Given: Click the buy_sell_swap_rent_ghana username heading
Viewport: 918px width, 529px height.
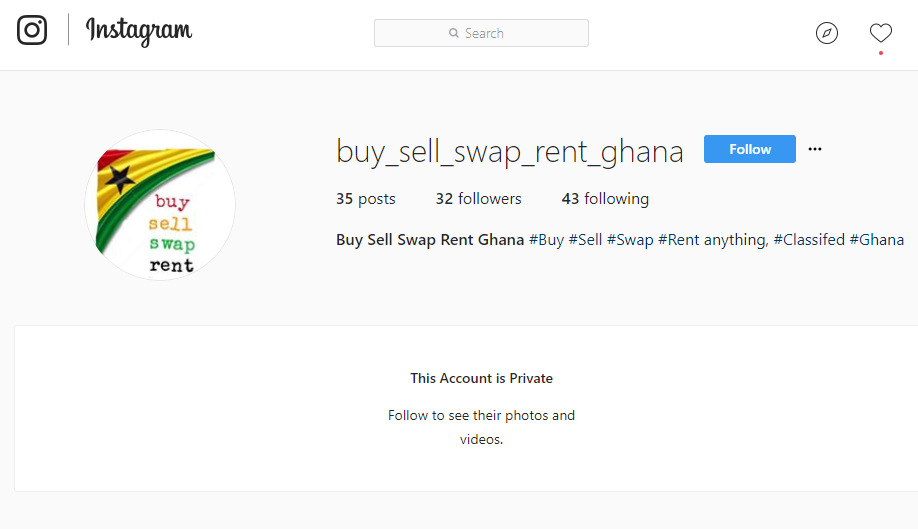Looking at the screenshot, I should pos(510,151).
